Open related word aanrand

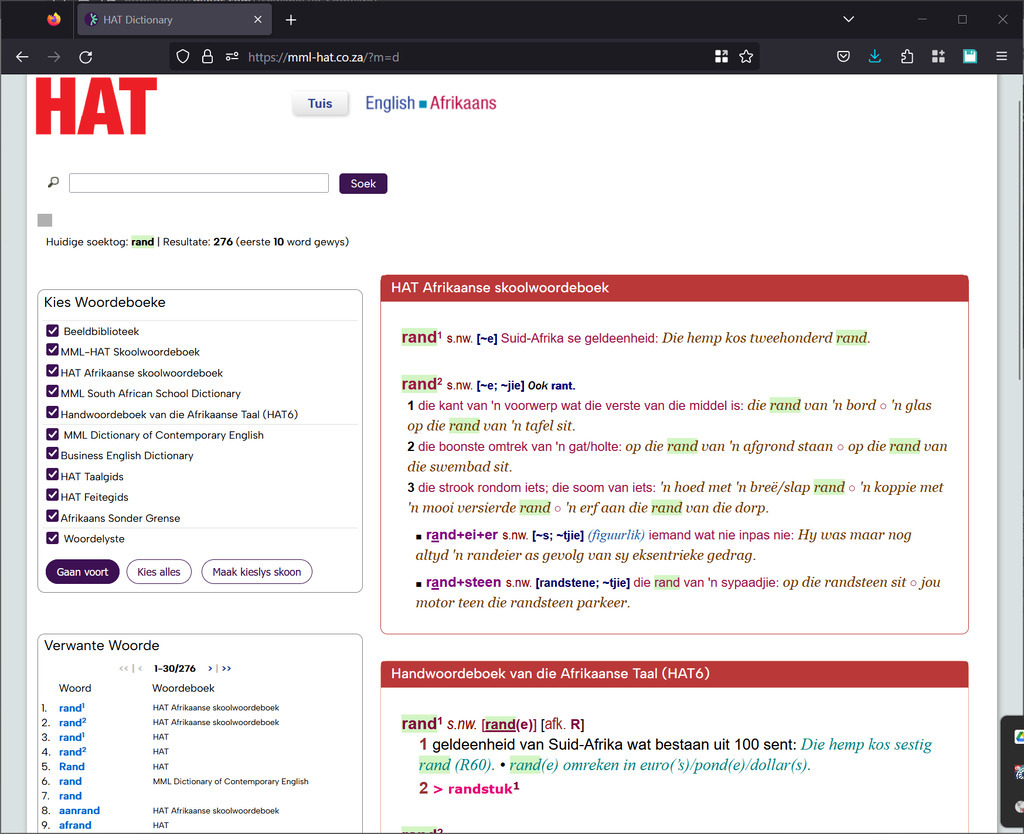79,810
